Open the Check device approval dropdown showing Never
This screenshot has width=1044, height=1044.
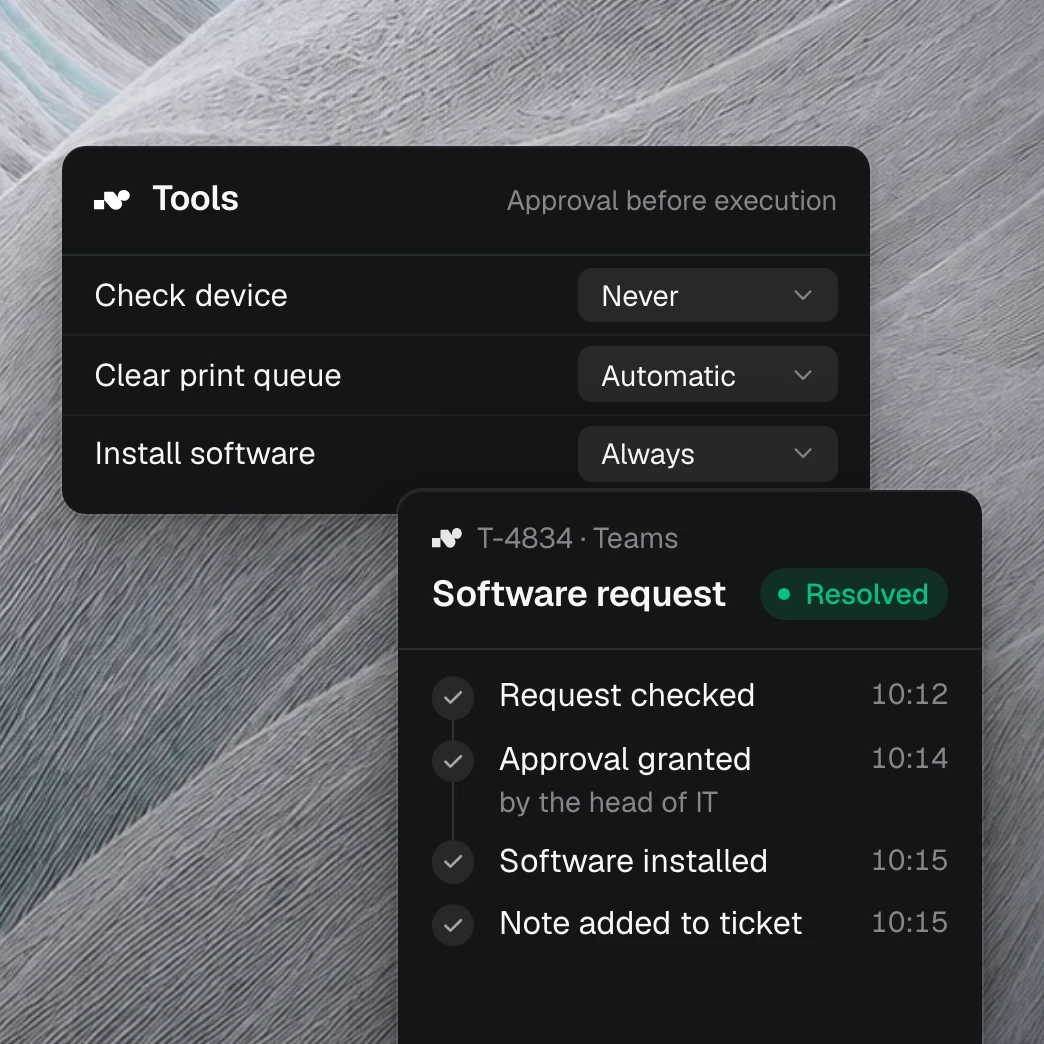(x=707, y=295)
